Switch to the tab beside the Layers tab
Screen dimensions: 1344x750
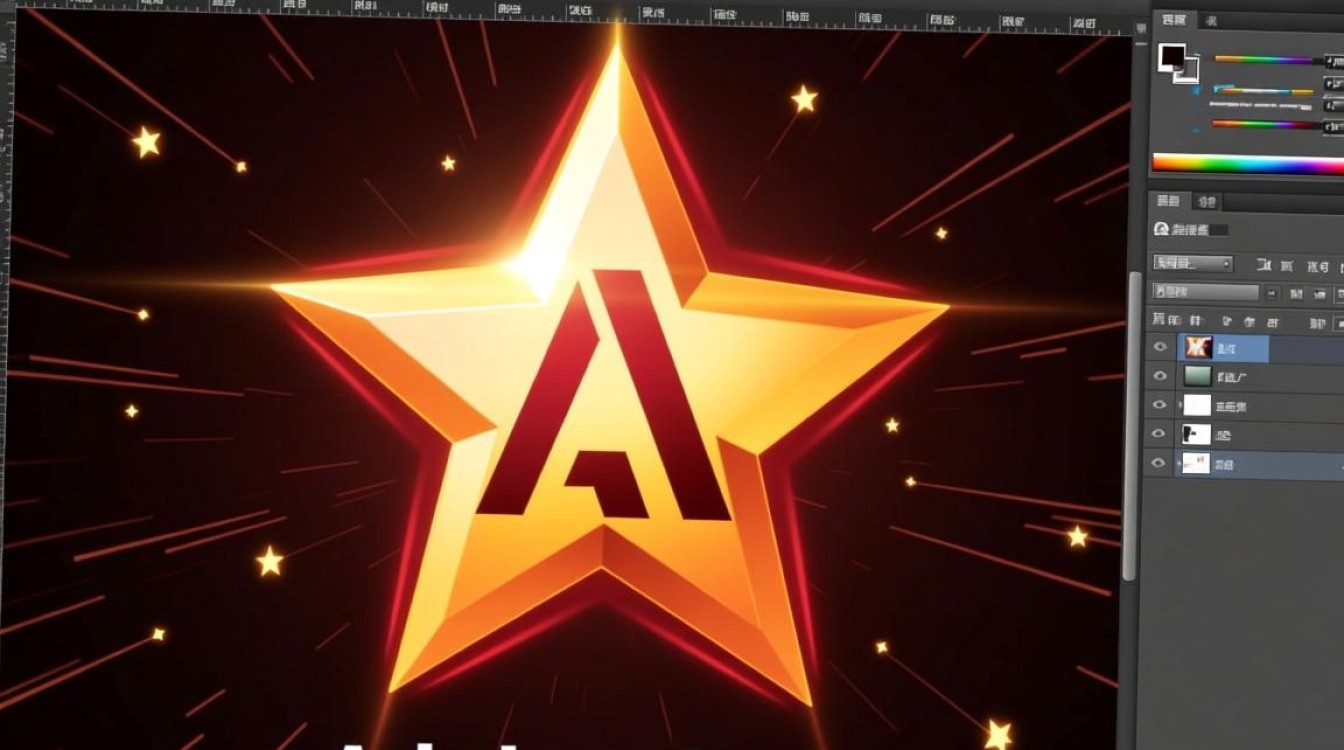pos(1207,202)
